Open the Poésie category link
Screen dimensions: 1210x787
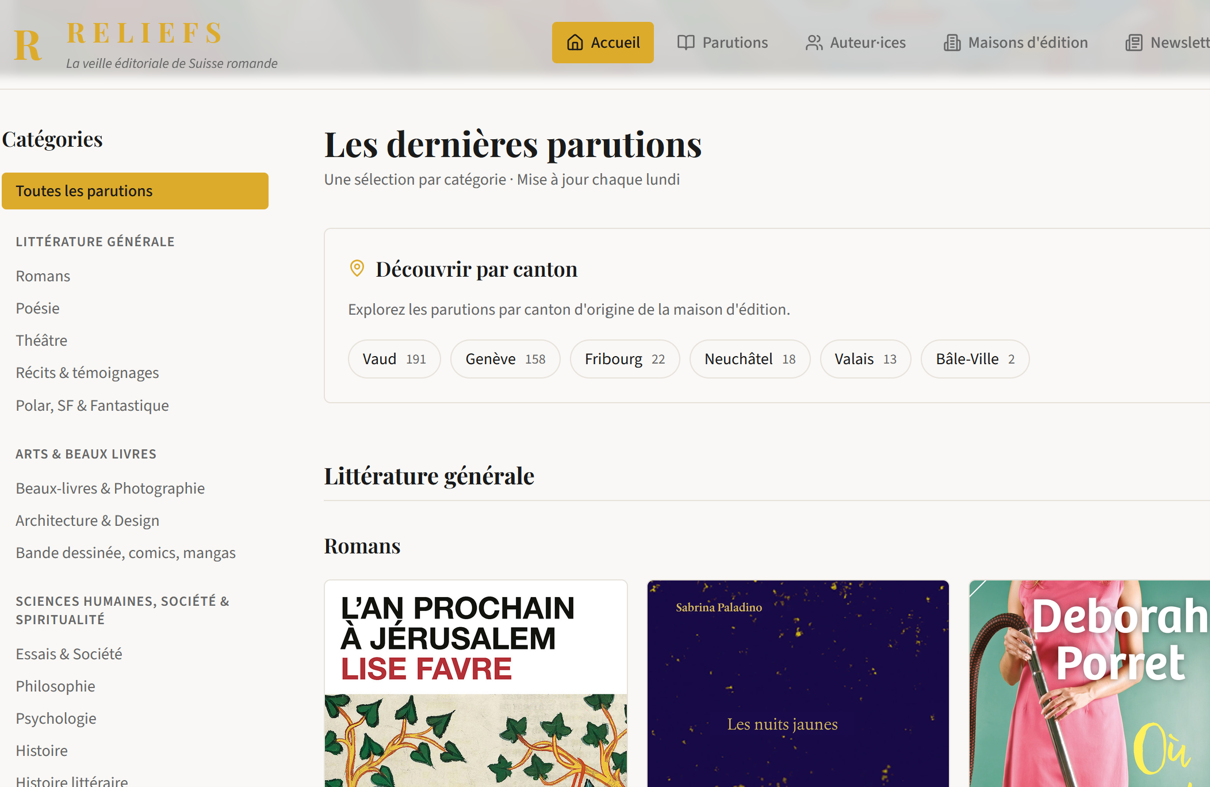coord(38,308)
